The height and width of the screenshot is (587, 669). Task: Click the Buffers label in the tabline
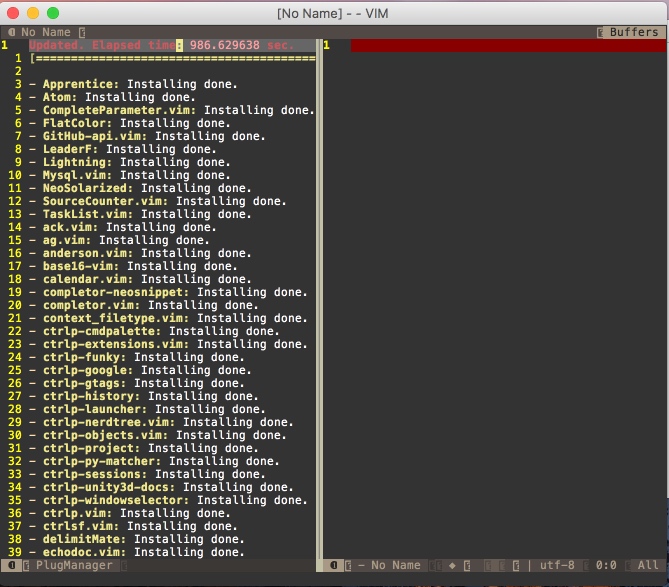click(x=634, y=32)
